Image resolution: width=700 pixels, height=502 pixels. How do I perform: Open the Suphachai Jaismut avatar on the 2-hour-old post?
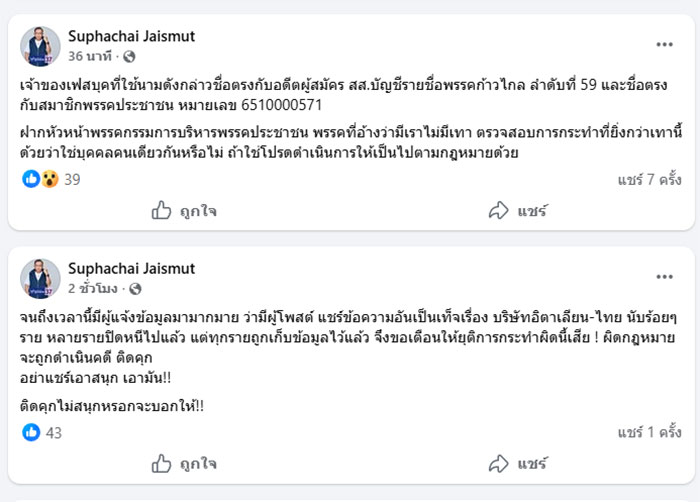[x=40, y=277]
